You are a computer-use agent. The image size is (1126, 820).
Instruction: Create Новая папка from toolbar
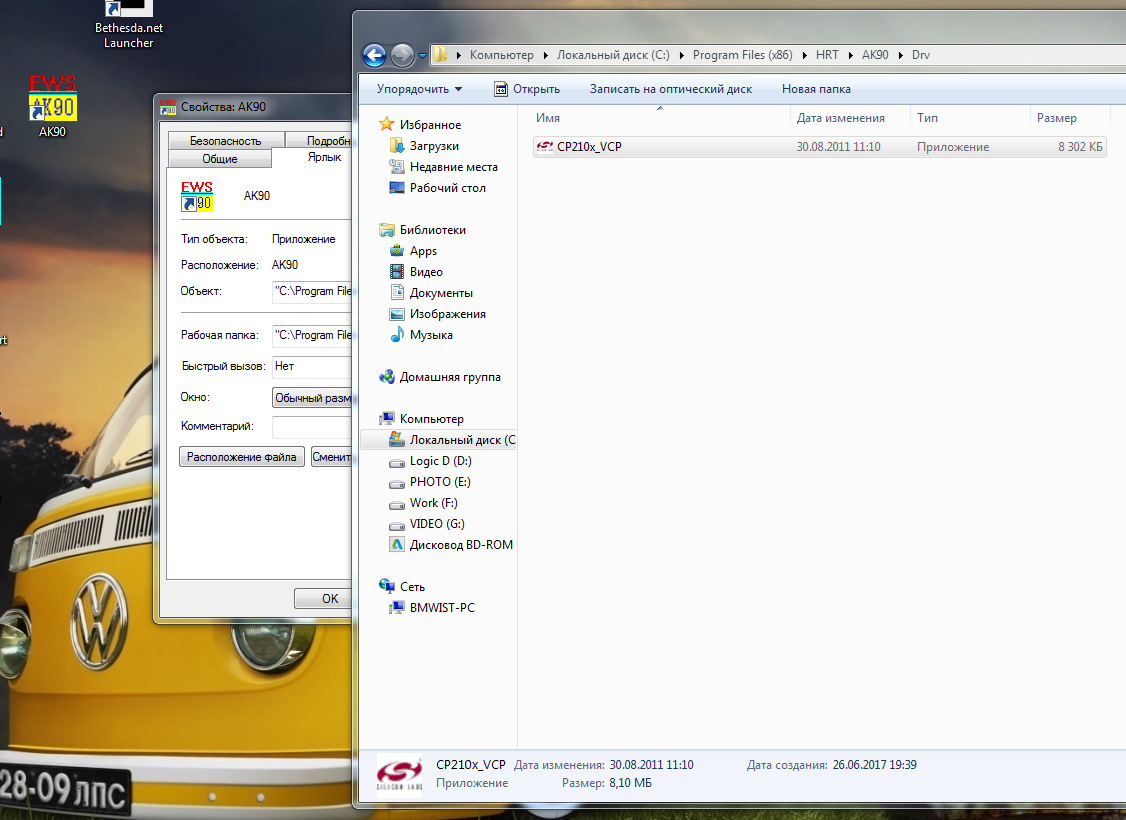816,89
